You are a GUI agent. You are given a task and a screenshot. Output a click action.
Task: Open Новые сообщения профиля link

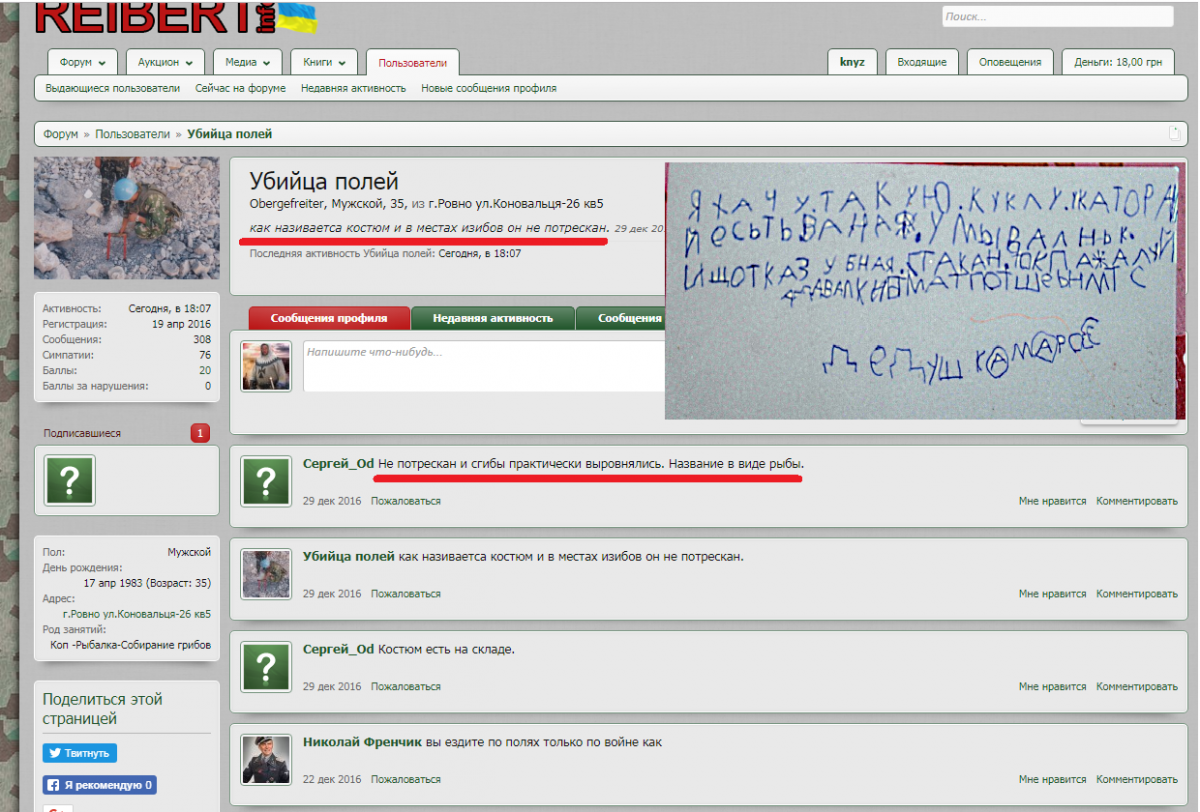(489, 88)
